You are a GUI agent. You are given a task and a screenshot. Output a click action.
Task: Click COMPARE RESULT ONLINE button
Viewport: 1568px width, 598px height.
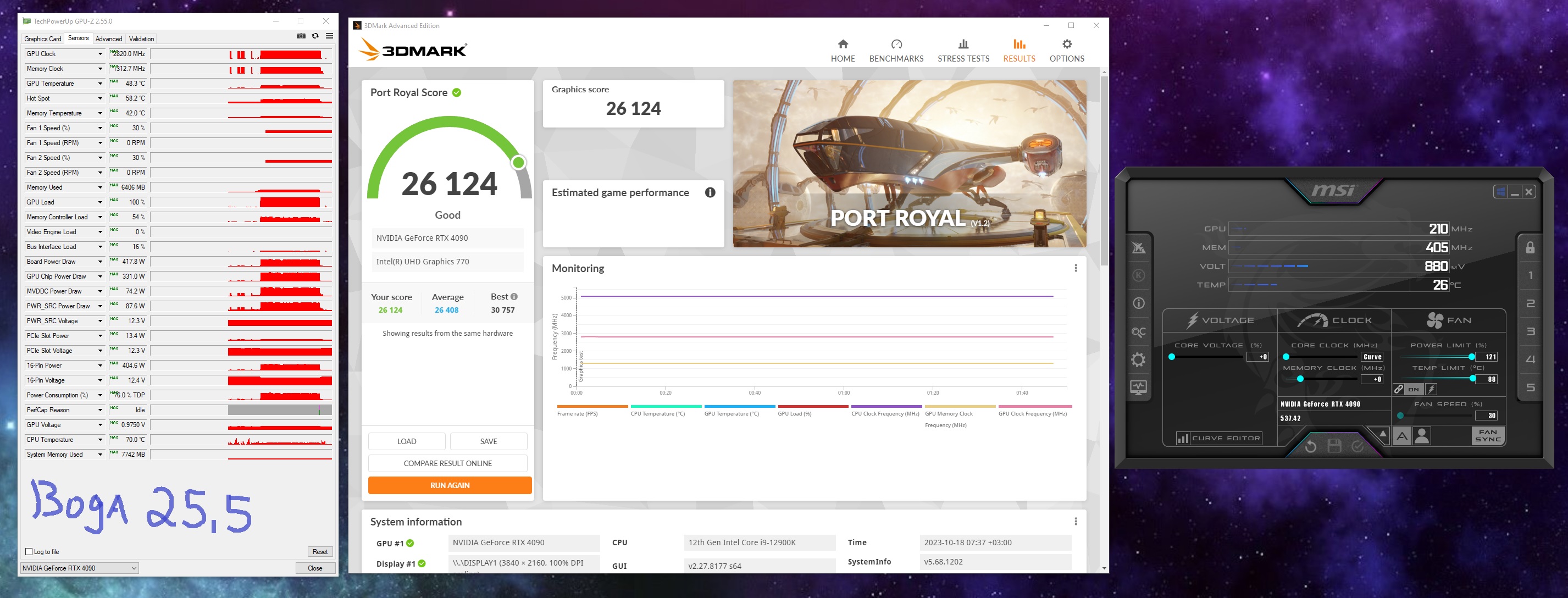pyautogui.click(x=447, y=463)
